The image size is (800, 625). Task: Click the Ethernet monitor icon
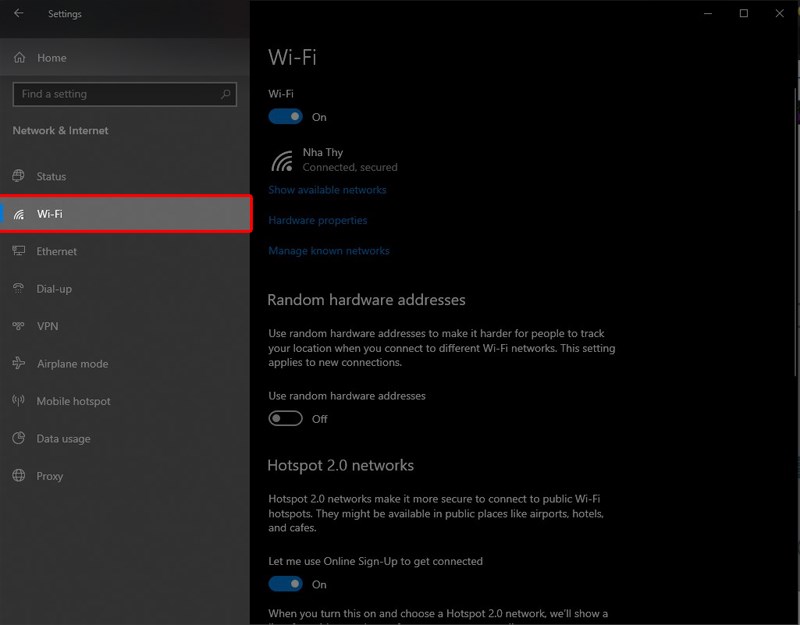pyautogui.click(x=19, y=252)
